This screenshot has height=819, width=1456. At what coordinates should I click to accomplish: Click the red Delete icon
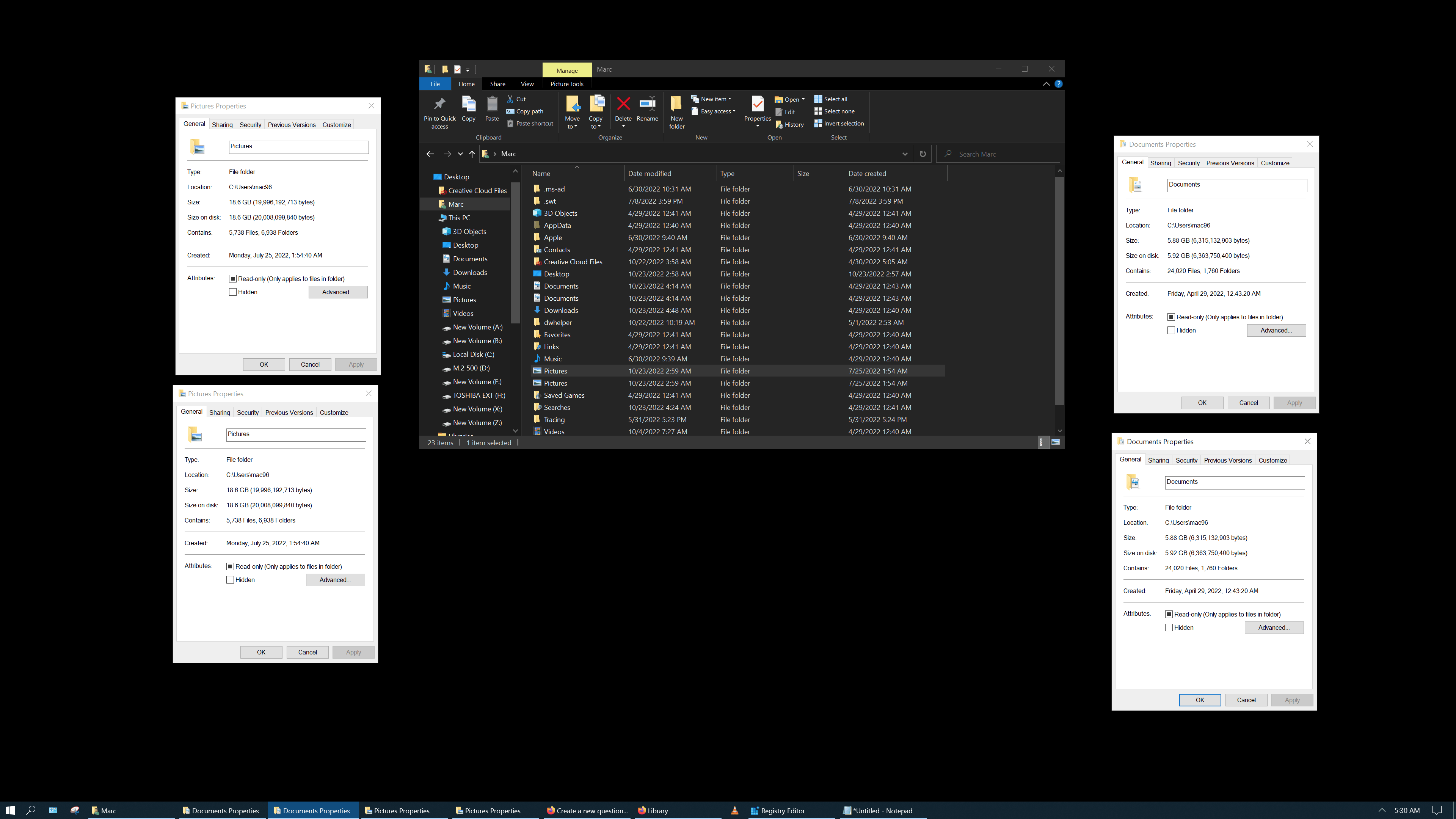click(623, 104)
